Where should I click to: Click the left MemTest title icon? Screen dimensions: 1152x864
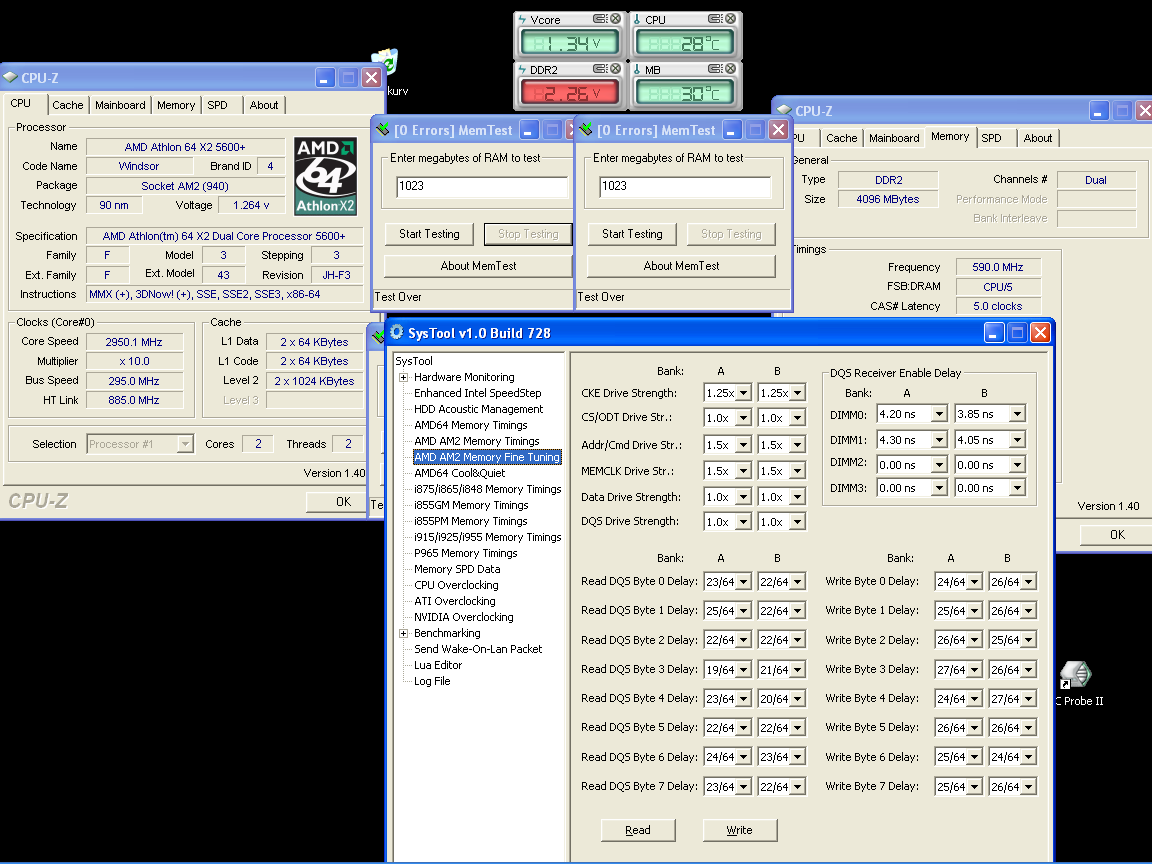tap(382, 130)
